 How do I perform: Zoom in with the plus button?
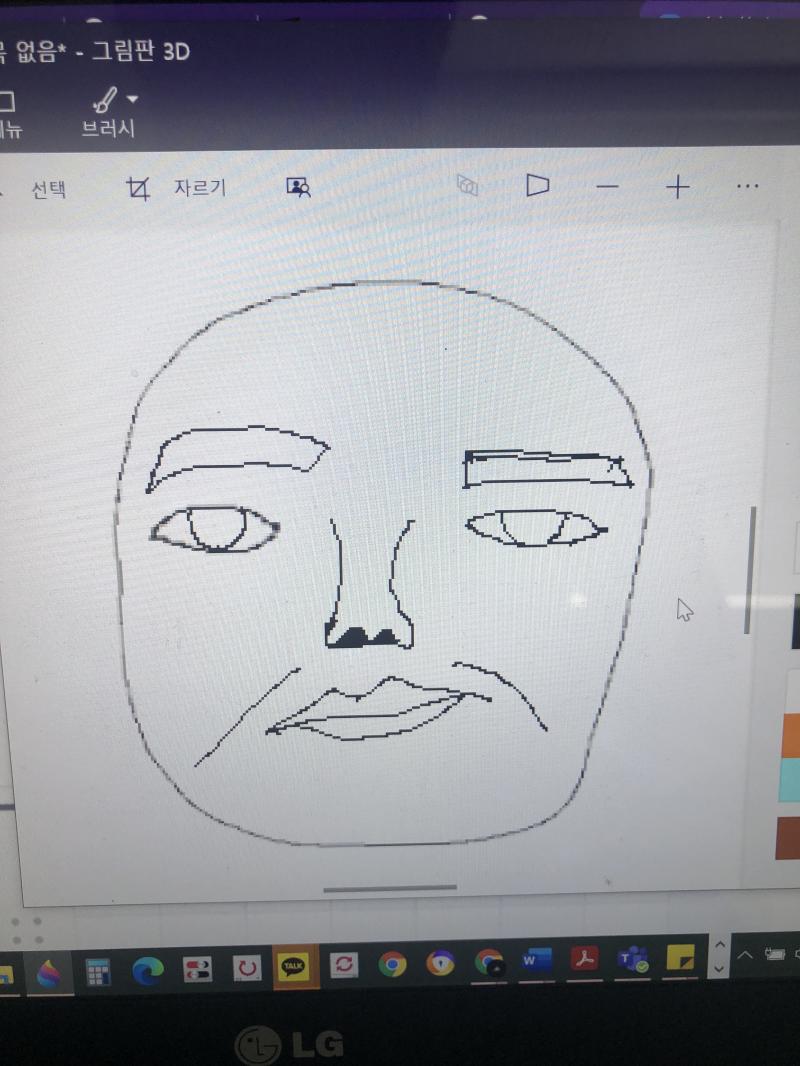678,187
